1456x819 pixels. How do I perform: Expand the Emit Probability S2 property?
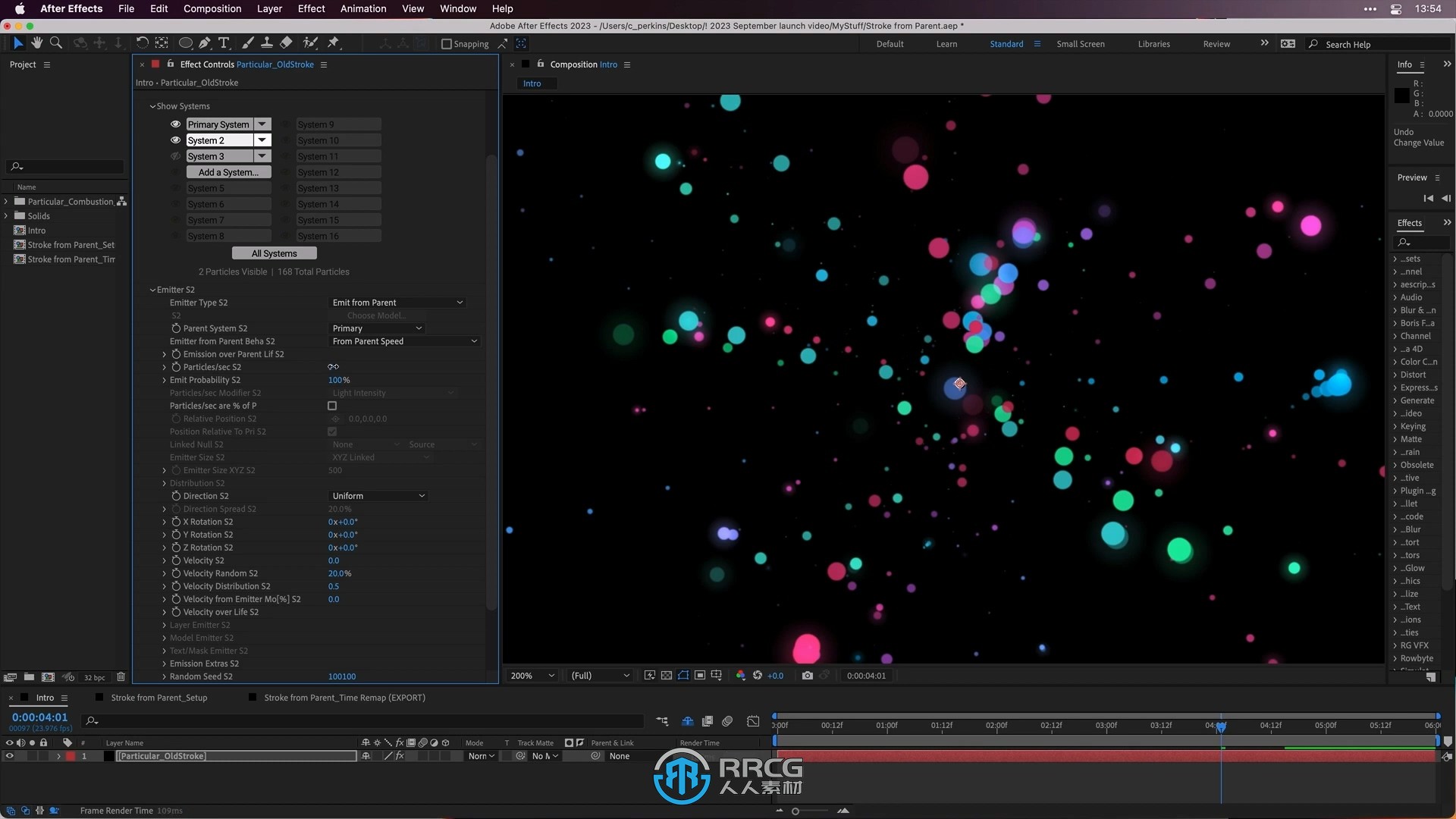click(164, 380)
